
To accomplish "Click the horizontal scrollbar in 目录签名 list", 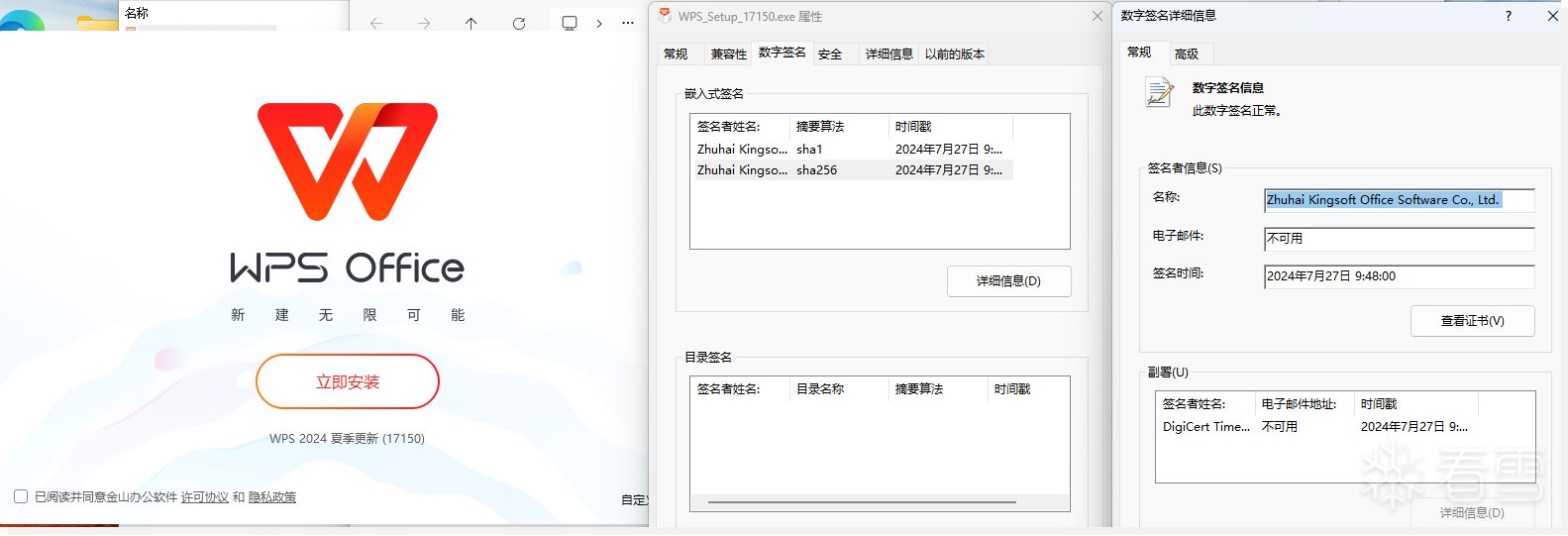I will point(862,502).
